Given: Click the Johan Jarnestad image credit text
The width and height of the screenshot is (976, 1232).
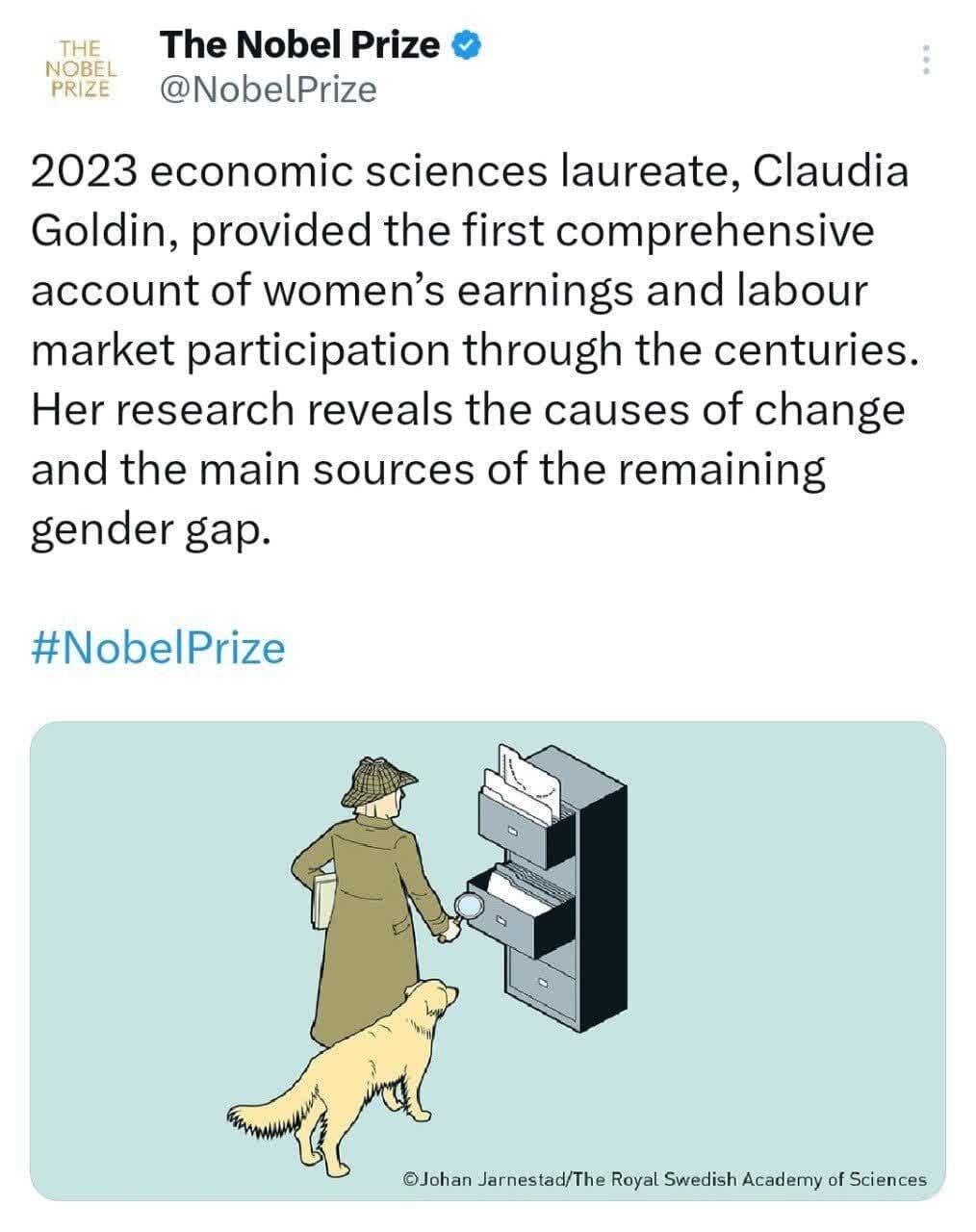Looking at the screenshot, I should [x=665, y=1179].
